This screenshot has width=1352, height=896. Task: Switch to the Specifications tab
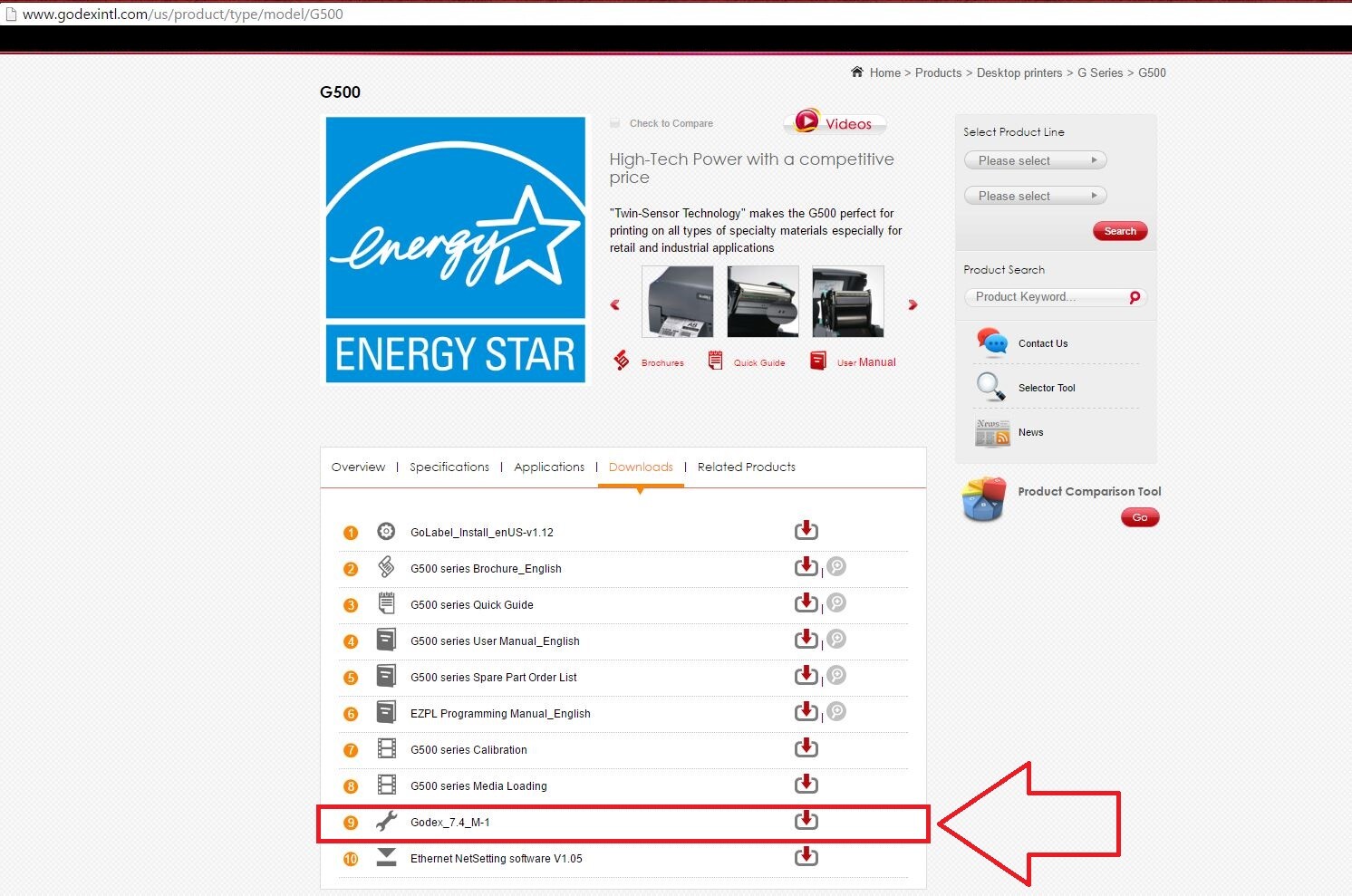point(449,467)
